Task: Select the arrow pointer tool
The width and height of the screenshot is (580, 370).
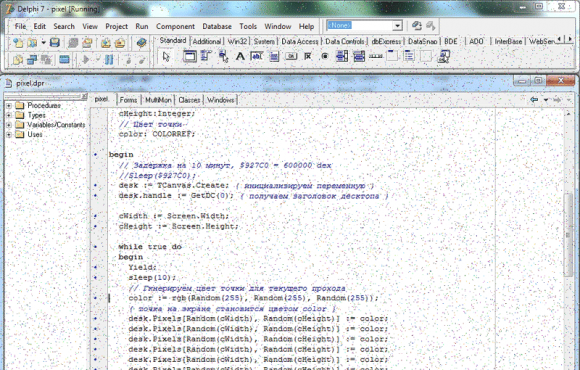Action: [x=166, y=57]
